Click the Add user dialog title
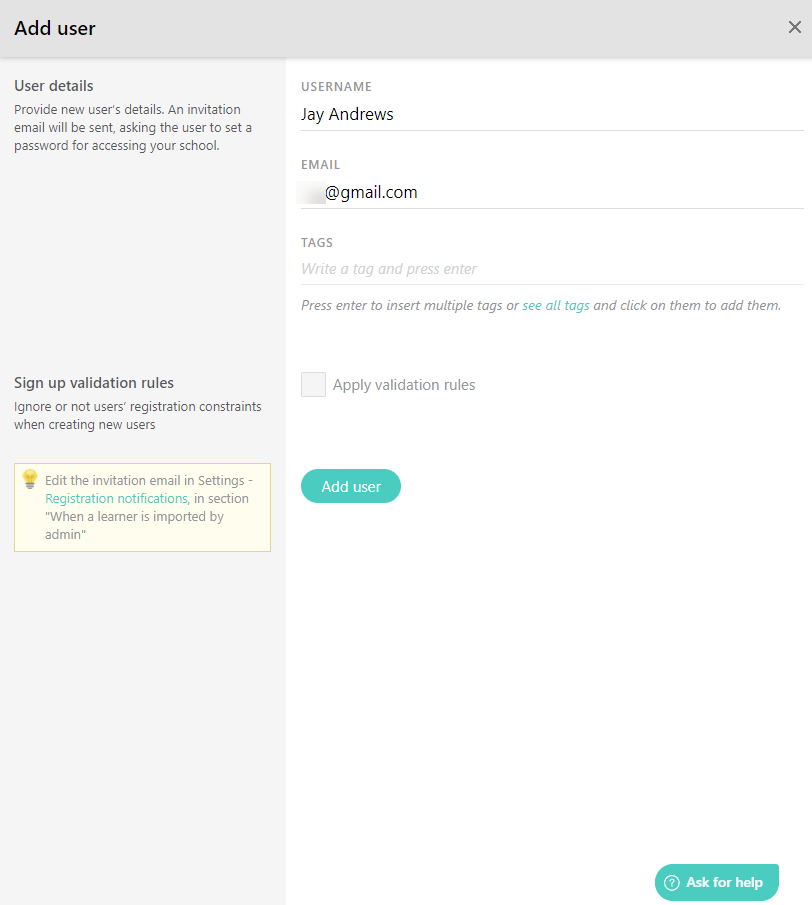 tap(55, 28)
